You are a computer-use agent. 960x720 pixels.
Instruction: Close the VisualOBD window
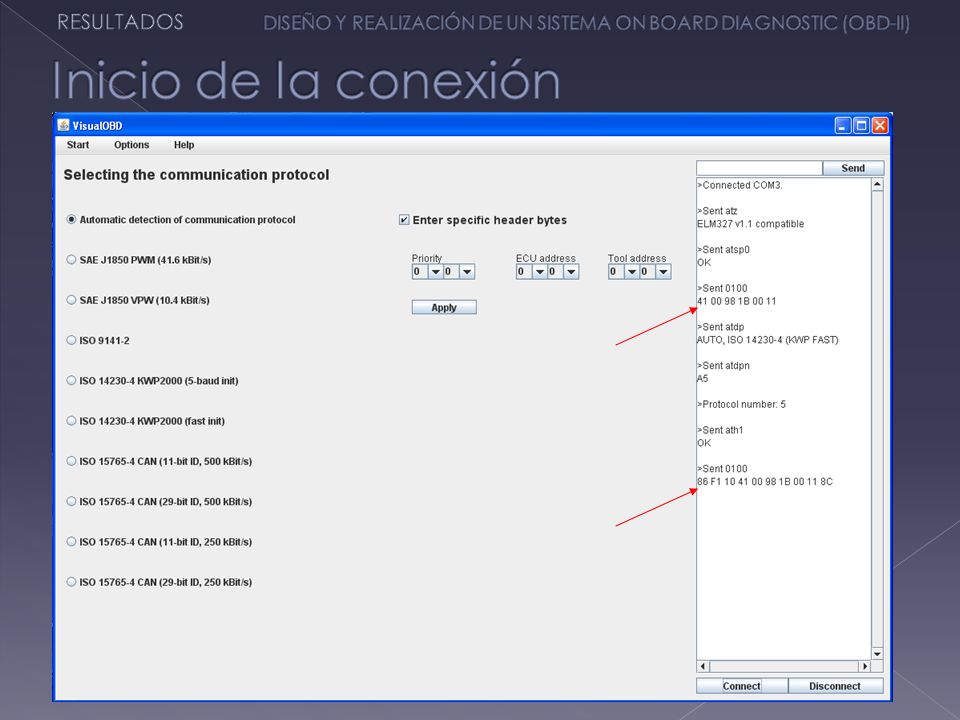pos(880,126)
